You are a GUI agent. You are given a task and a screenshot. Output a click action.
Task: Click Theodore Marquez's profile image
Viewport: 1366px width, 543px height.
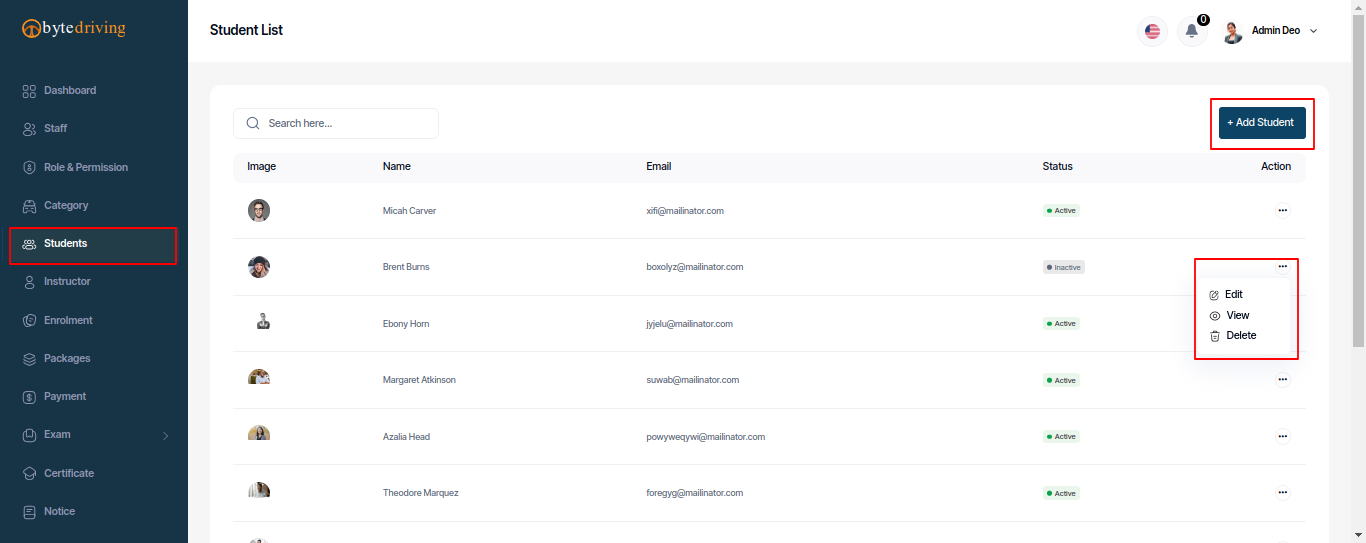pyautogui.click(x=259, y=490)
